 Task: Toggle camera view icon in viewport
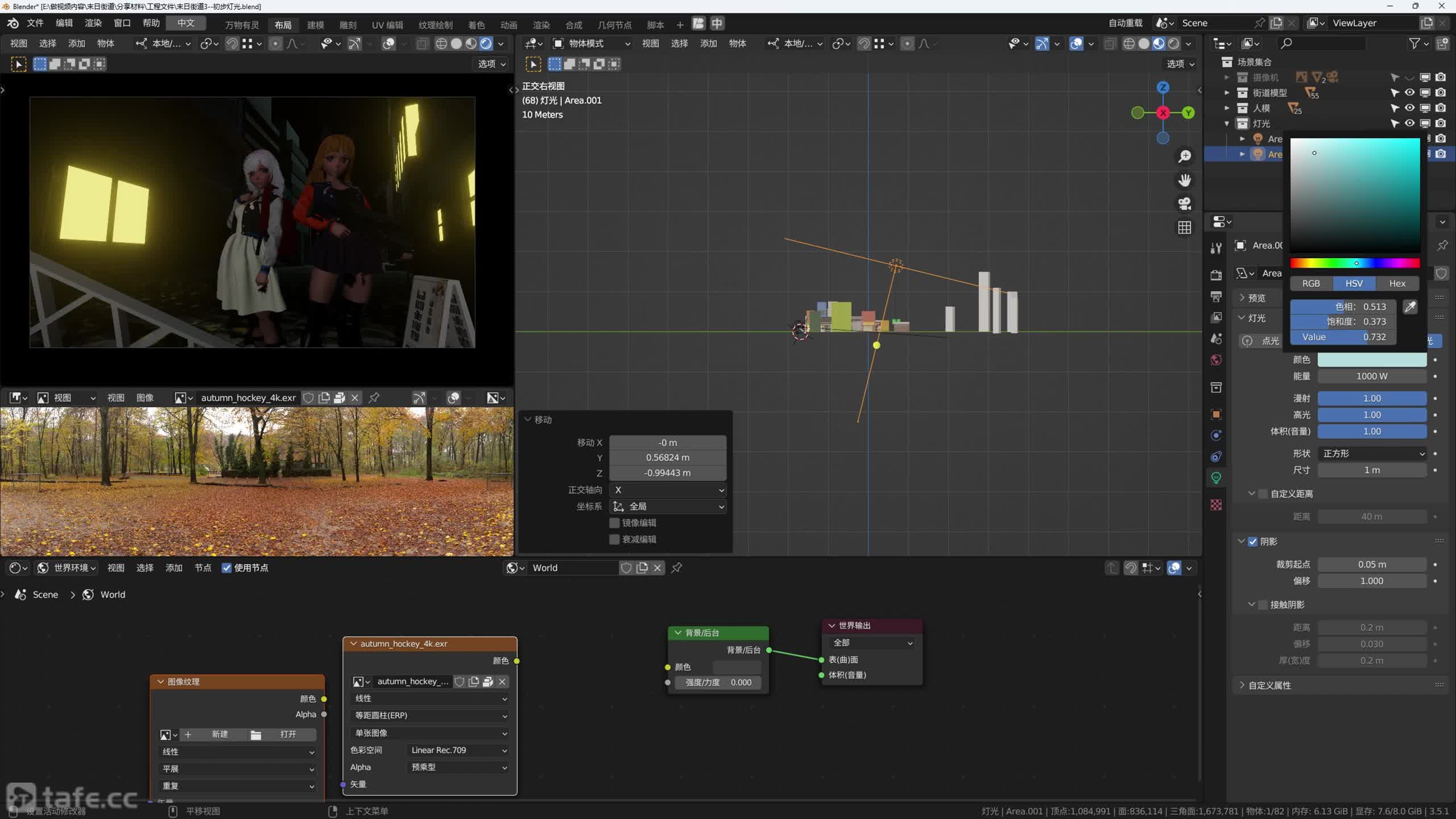click(x=1185, y=204)
